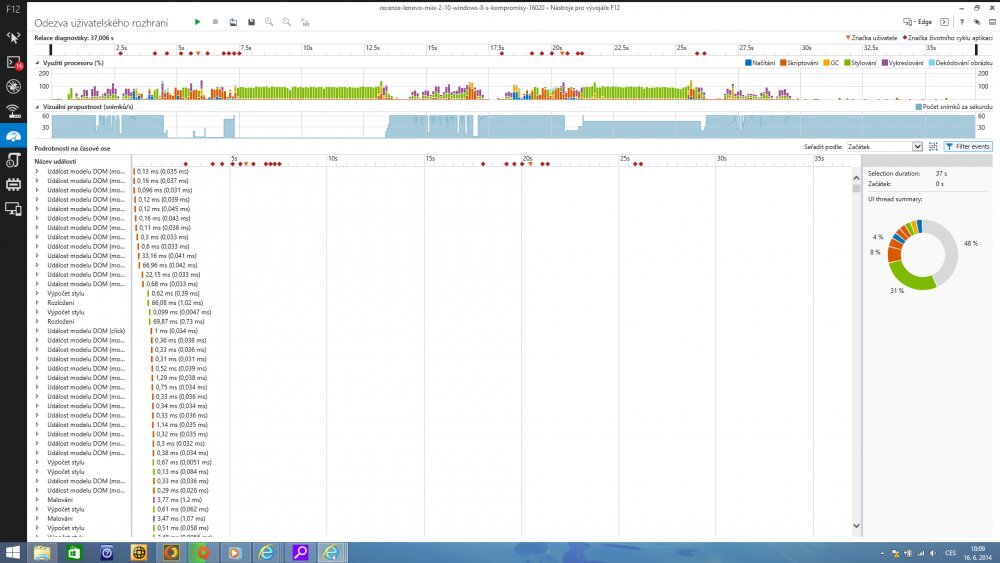The height and width of the screenshot is (563, 1000).
Task: Import a profiling session file
Action: click(233, 22)
